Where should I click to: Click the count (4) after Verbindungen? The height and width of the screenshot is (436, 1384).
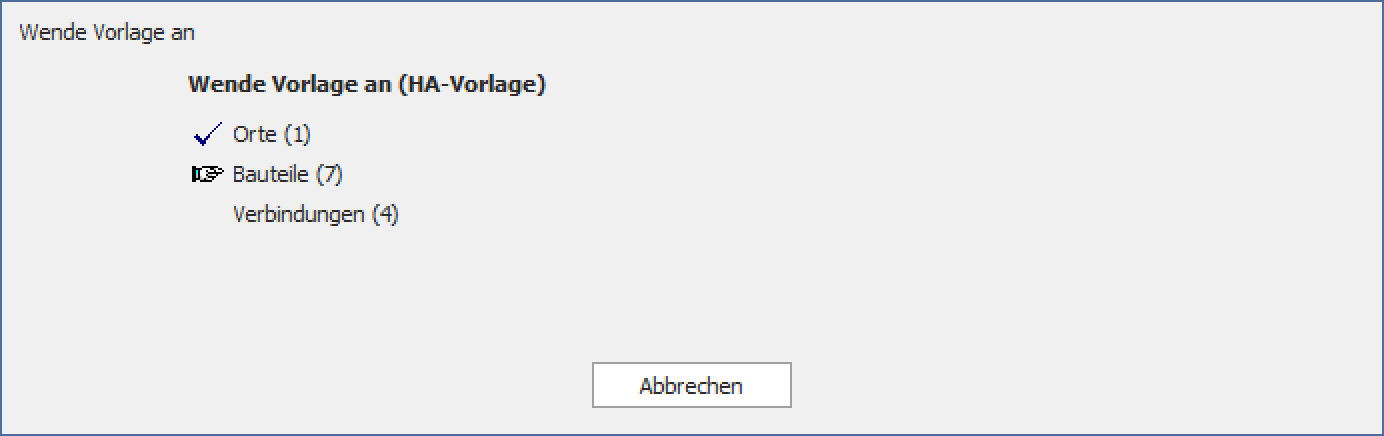[x=385, y=215]
